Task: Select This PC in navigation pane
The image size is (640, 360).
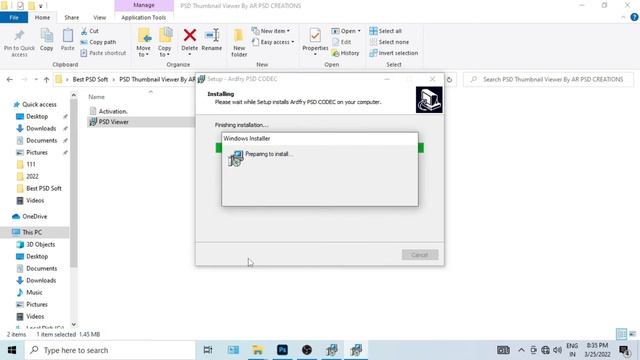Action: tap(32, 232)
